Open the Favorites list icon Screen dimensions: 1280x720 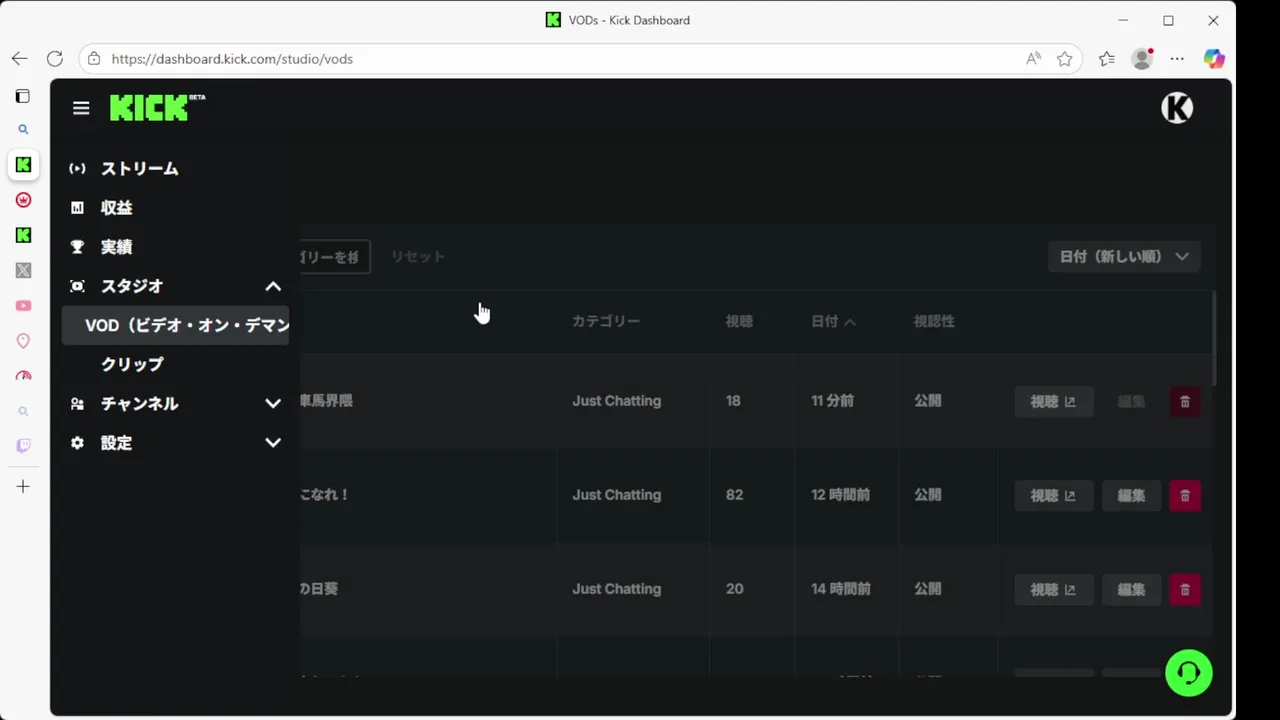pos(1106,59)
